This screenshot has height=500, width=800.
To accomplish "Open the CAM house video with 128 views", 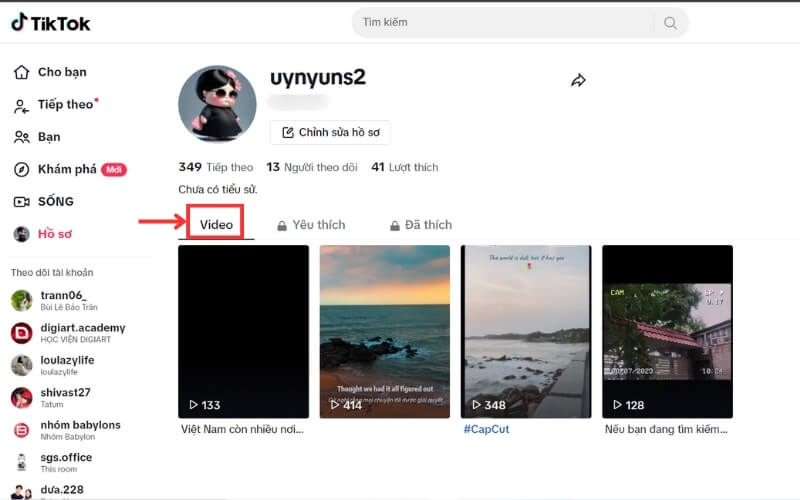I will click(x=667, y=332).
